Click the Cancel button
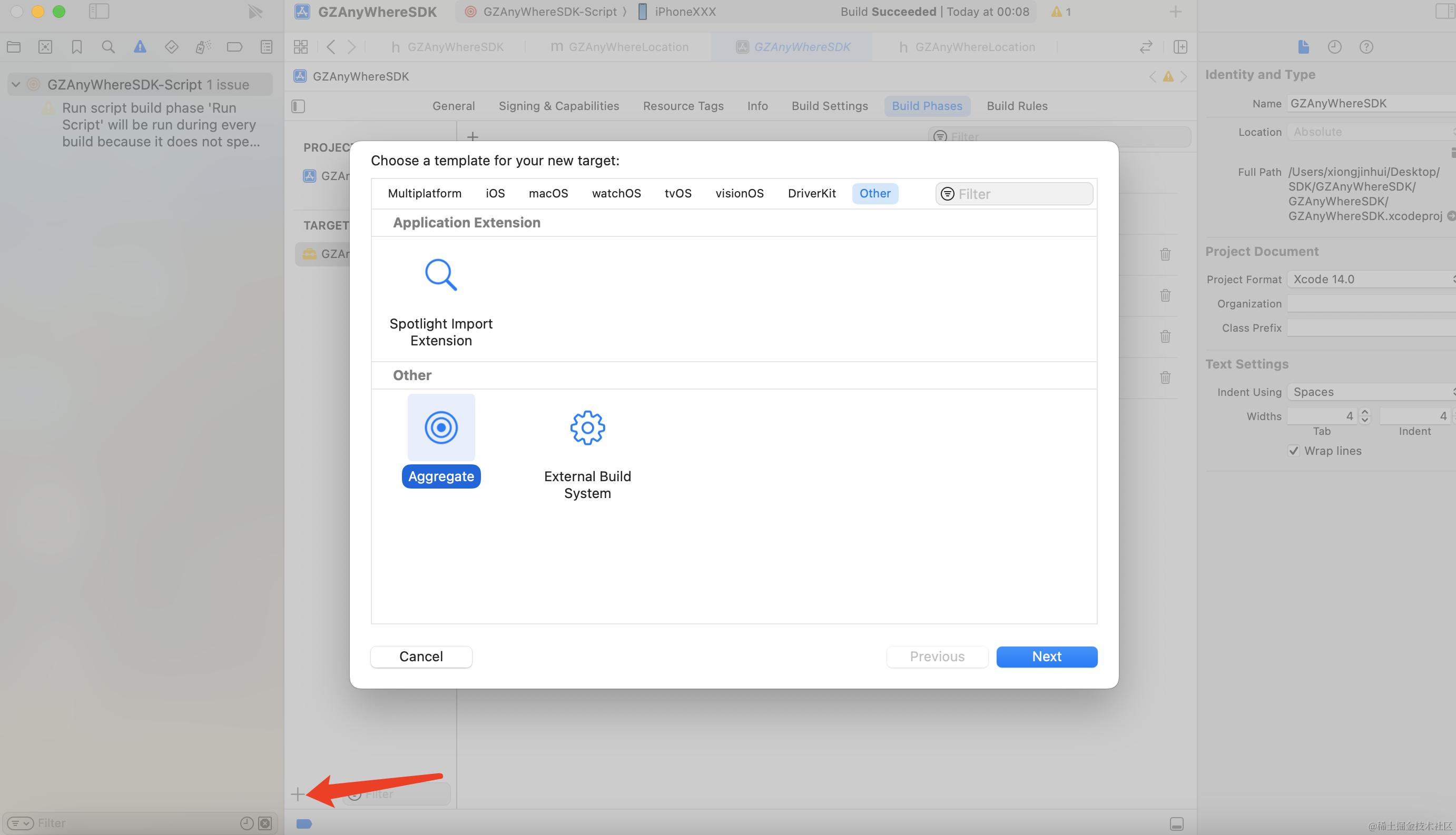 click(x=420, y=657)
